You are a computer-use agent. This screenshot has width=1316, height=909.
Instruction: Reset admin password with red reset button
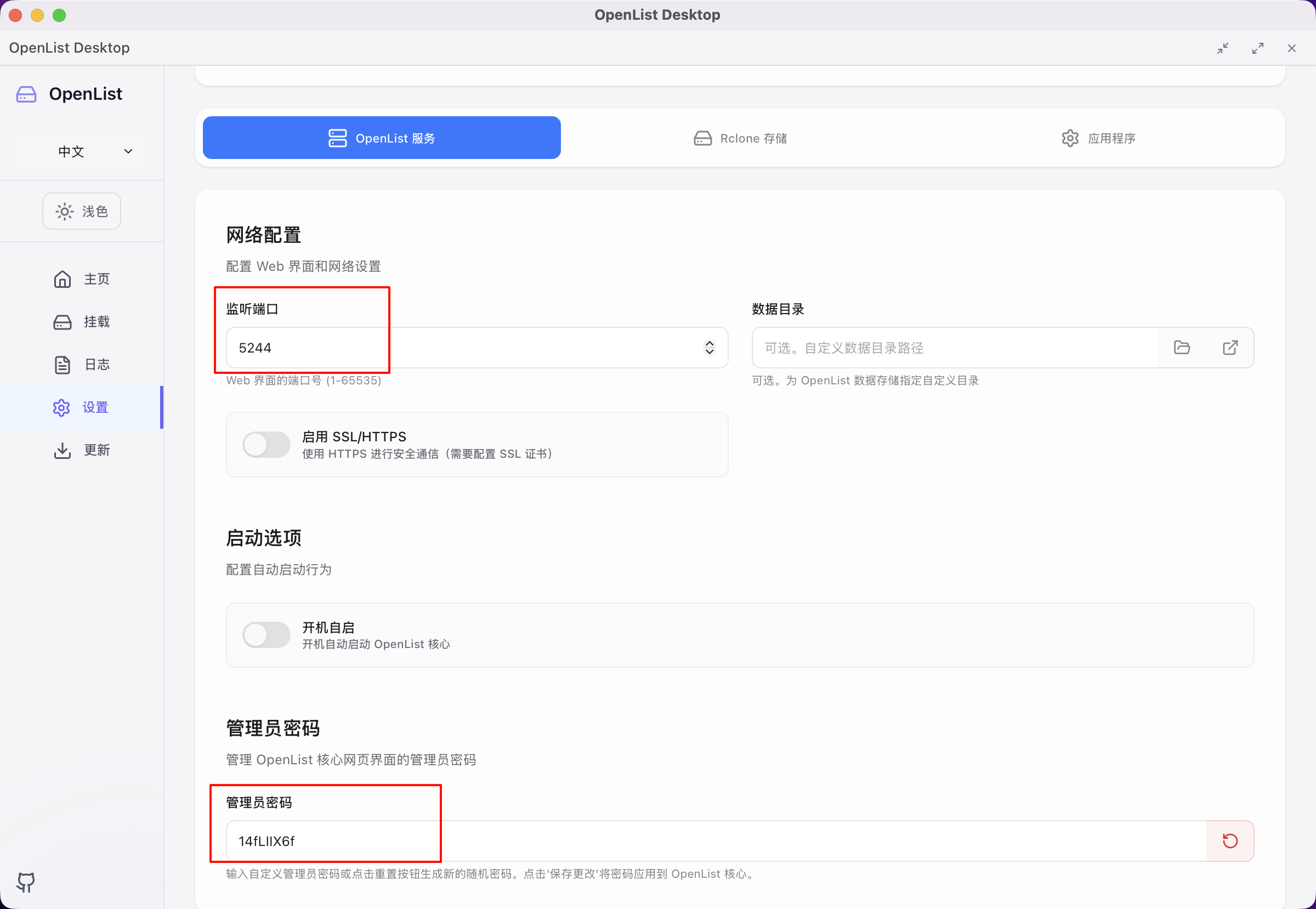click(x=1230, y=841)
